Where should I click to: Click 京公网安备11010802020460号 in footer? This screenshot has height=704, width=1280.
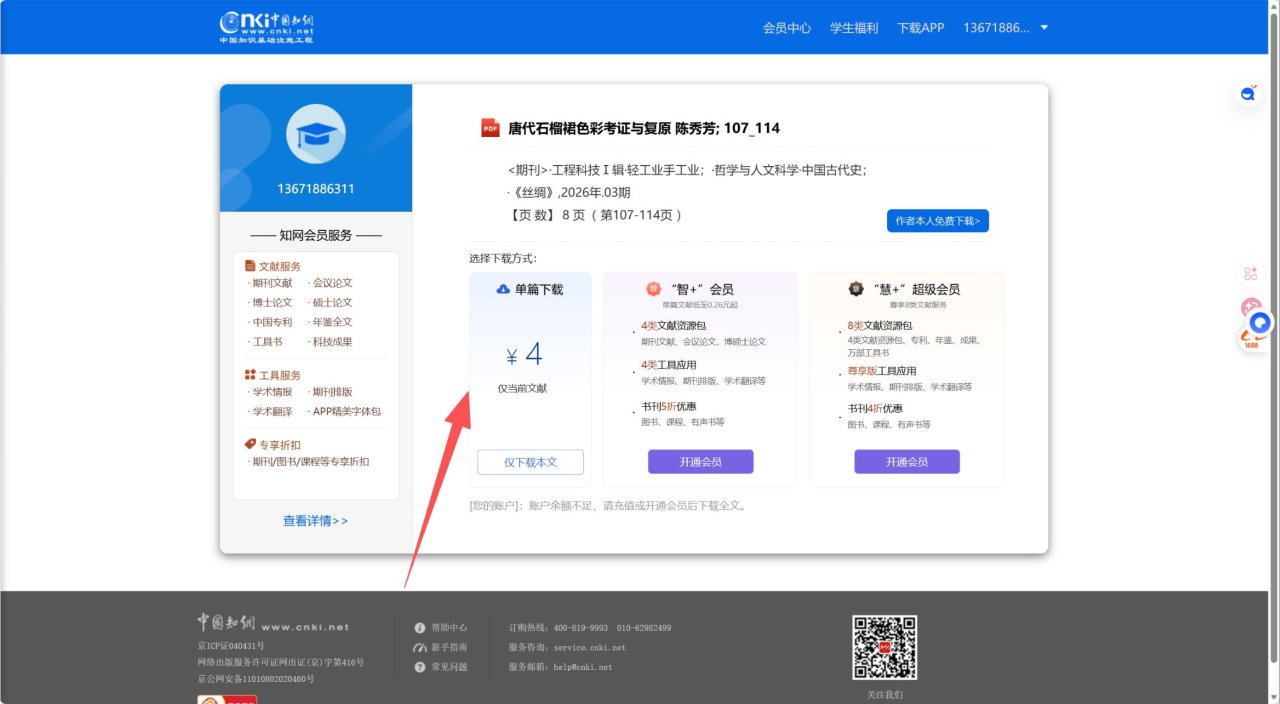(x=256, y=679)
